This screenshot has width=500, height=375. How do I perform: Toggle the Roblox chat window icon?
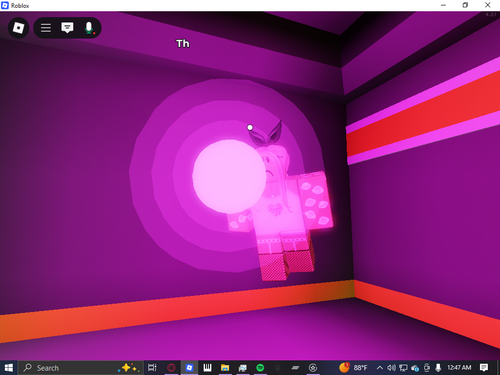(x=67, y=28)
